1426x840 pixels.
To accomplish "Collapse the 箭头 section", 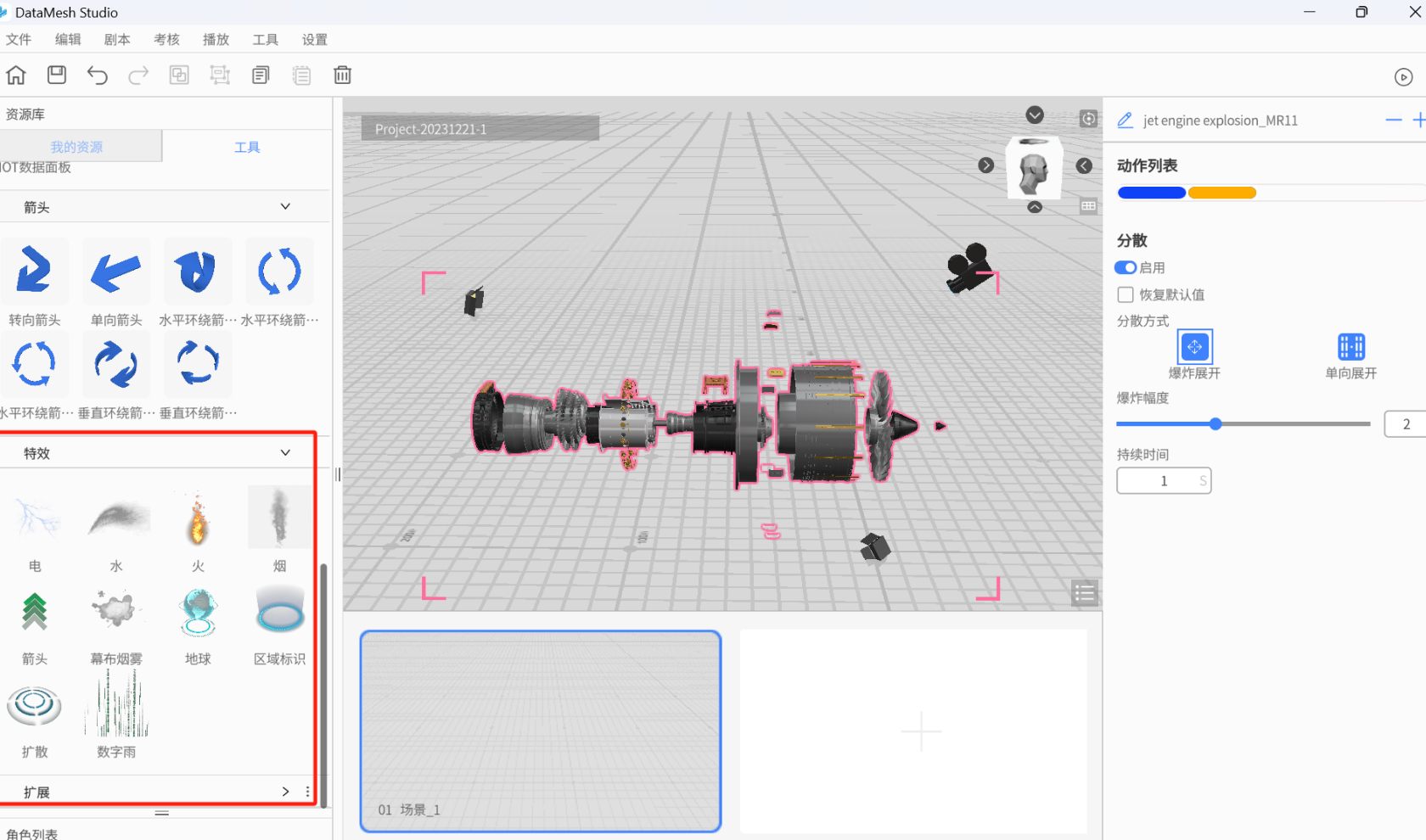I will (285, 206).
